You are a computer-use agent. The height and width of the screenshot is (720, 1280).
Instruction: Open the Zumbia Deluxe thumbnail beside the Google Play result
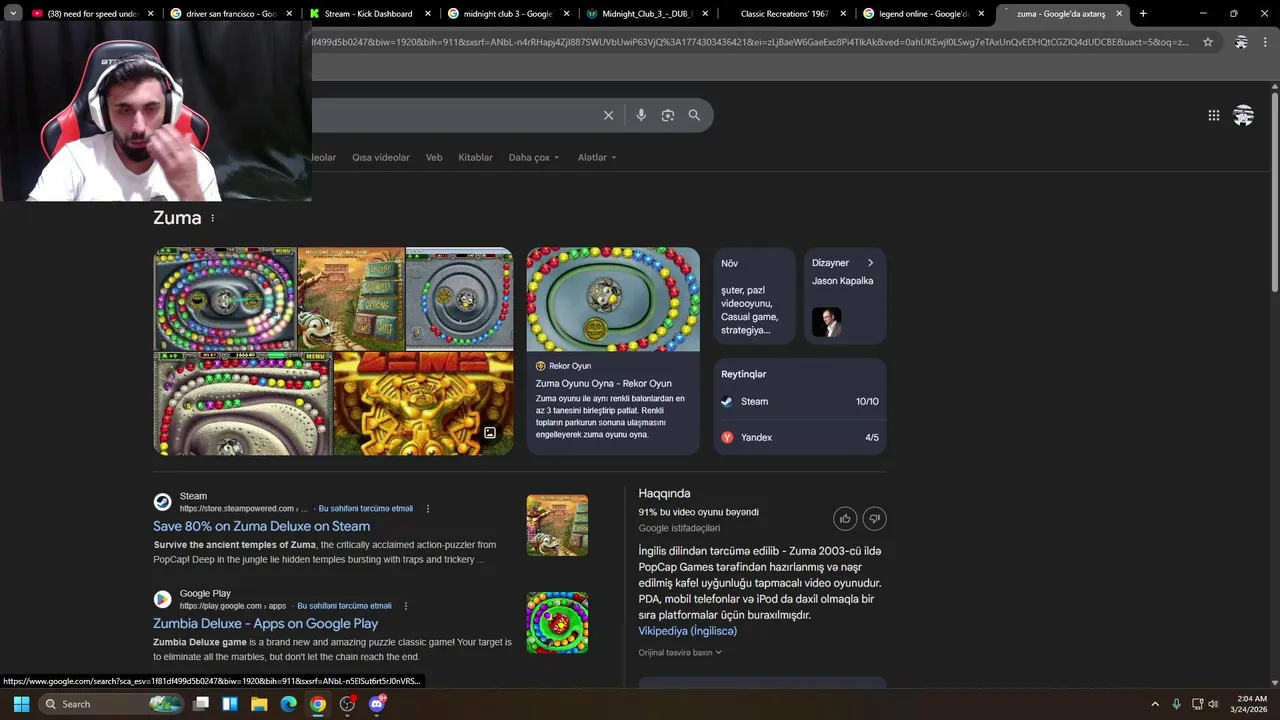(557, 622)
